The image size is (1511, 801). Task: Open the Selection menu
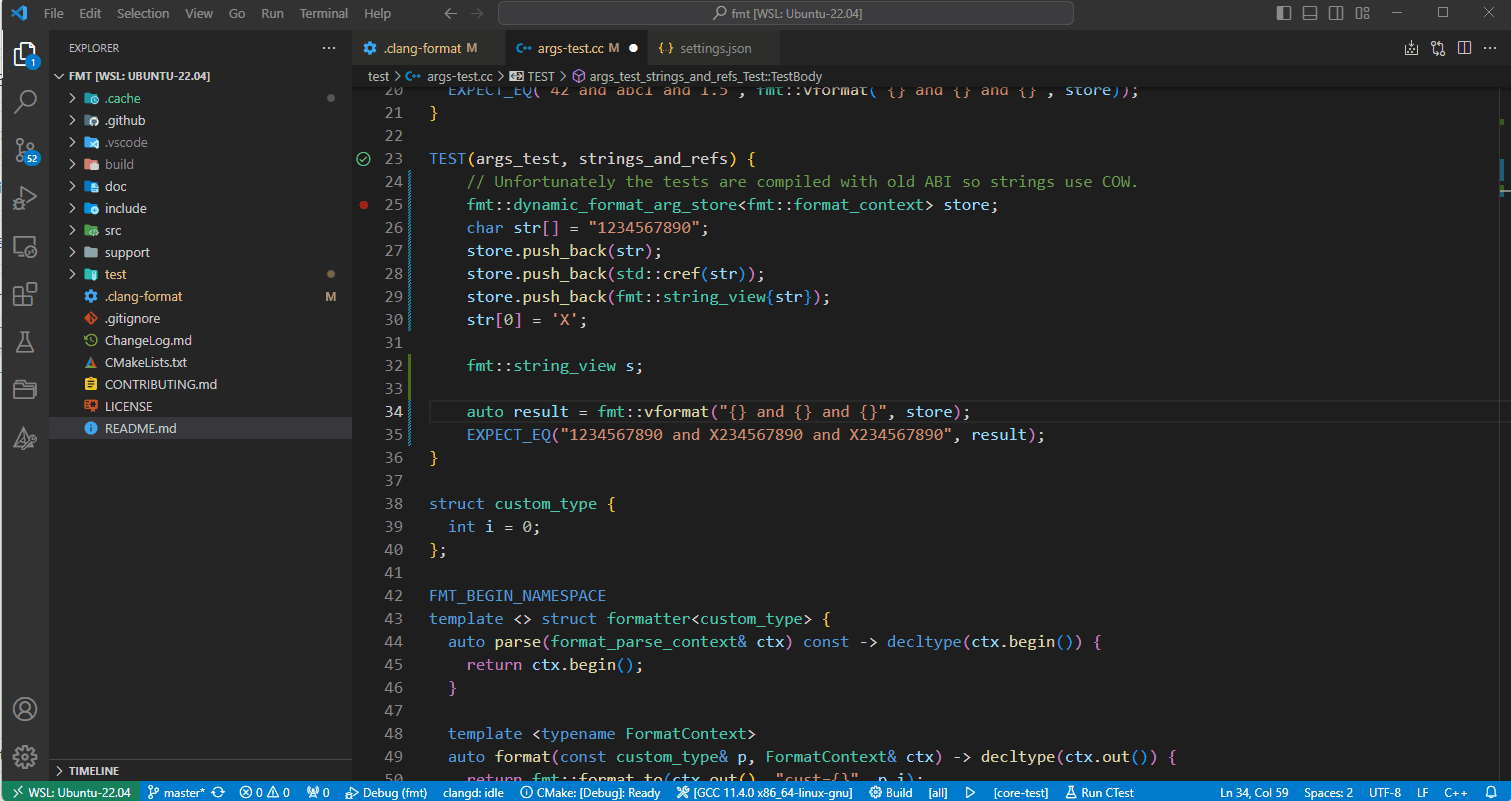point(143,13)
